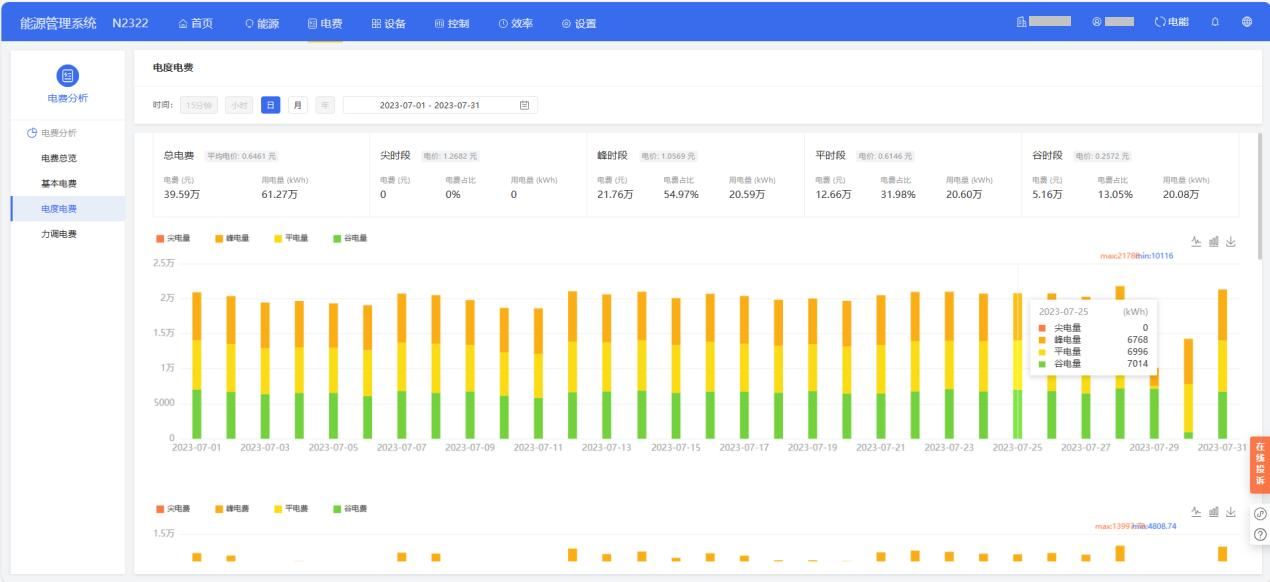
Task: Download the energy consumption chart
Action: click(1231, 242)
